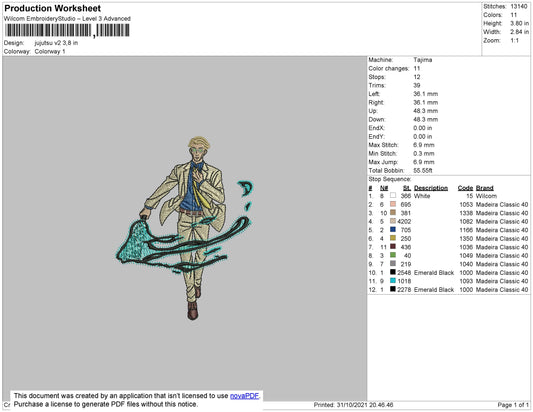This screenshot has width=533, height=412.
Task: Click the gray swatch for code 1040
Action: click(x=393, y=263)
